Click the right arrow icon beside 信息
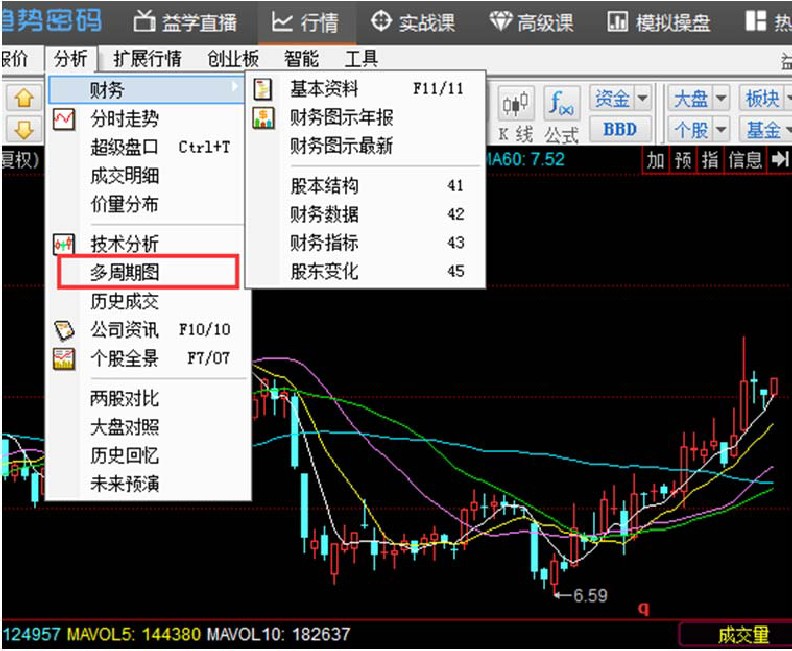 coord(779,160)
